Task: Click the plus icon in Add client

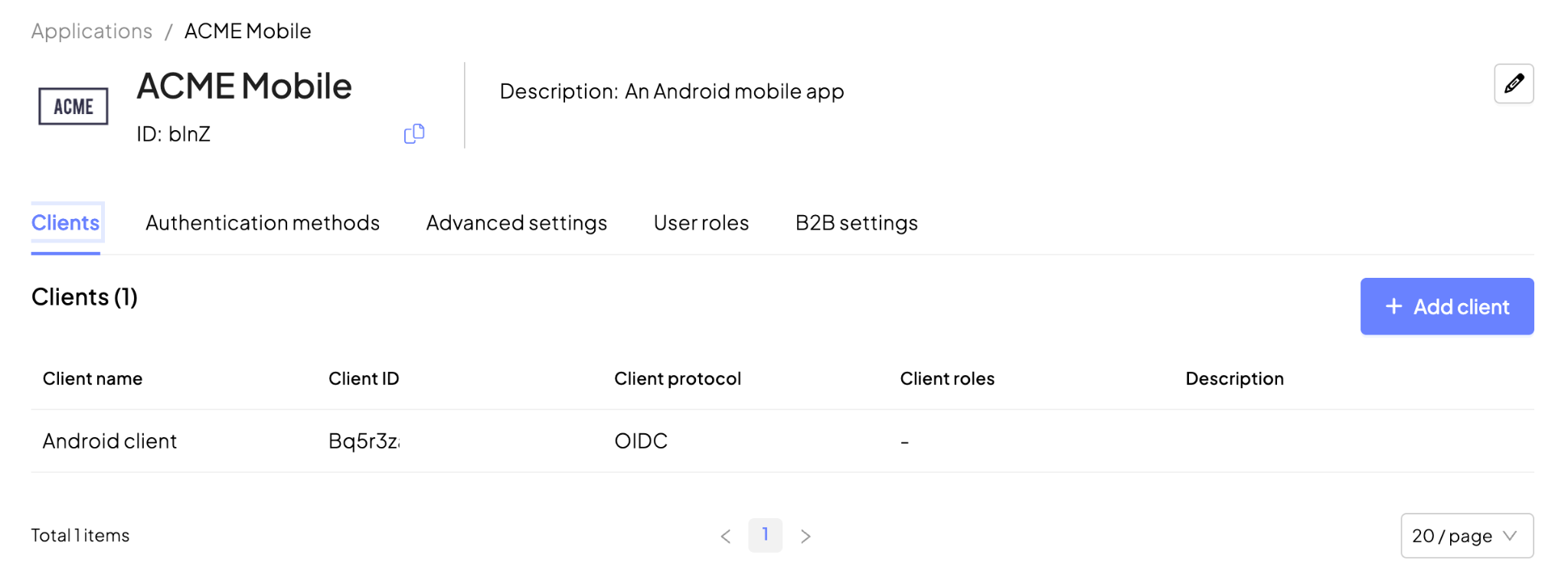Action: click(x=1394, y=306)
